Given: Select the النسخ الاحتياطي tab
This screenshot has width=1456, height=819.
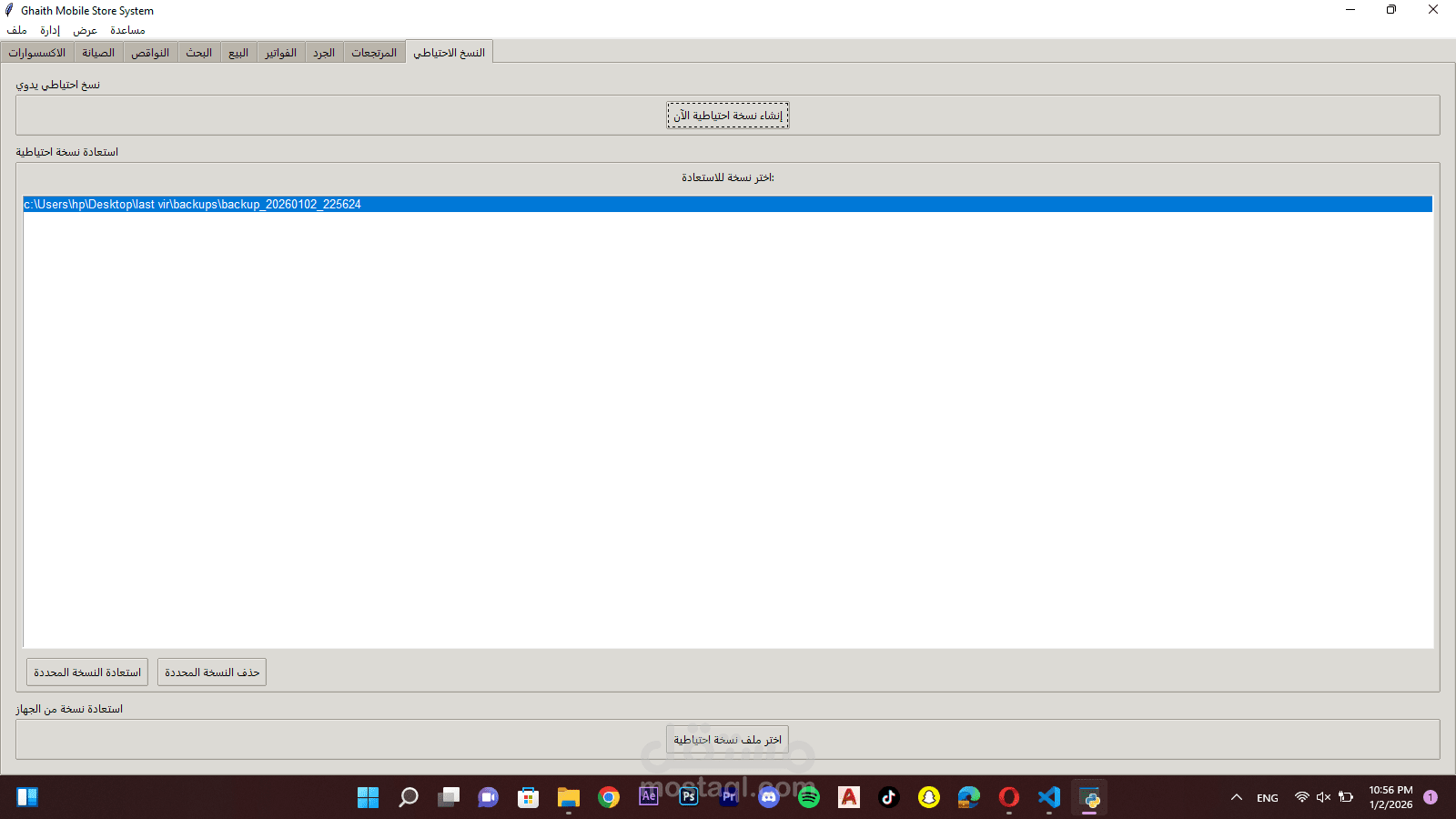Looking at the screenshot, I should pos(450,52).
